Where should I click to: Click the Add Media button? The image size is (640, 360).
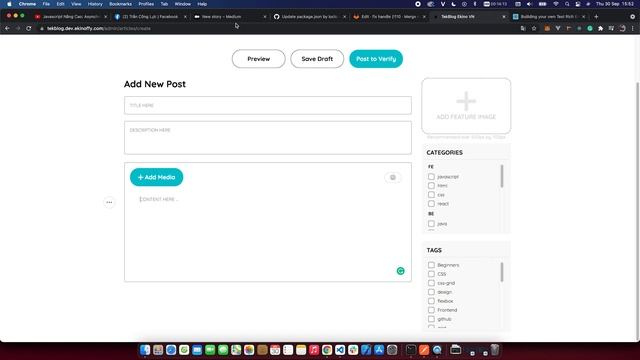click(157, 177)
